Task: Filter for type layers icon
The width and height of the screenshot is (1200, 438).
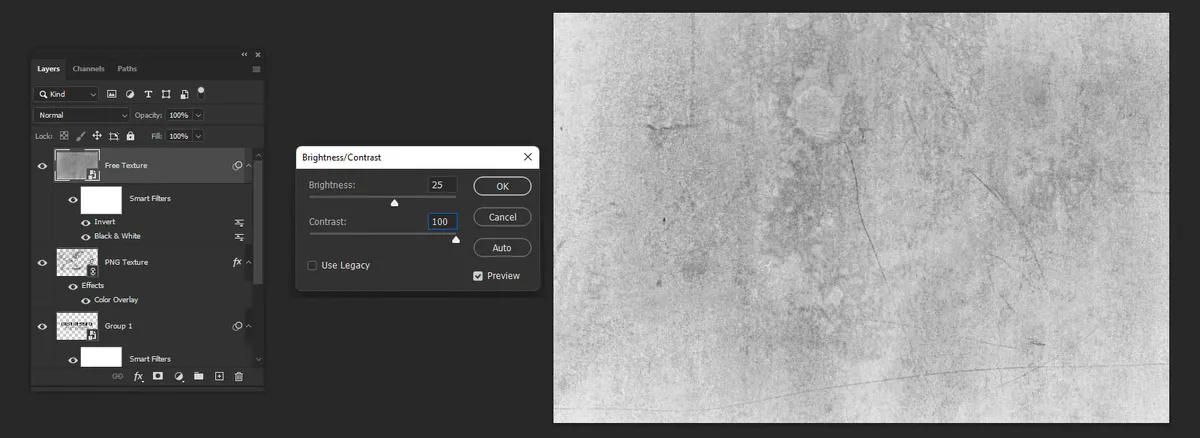Action: [x=148, y=94]
